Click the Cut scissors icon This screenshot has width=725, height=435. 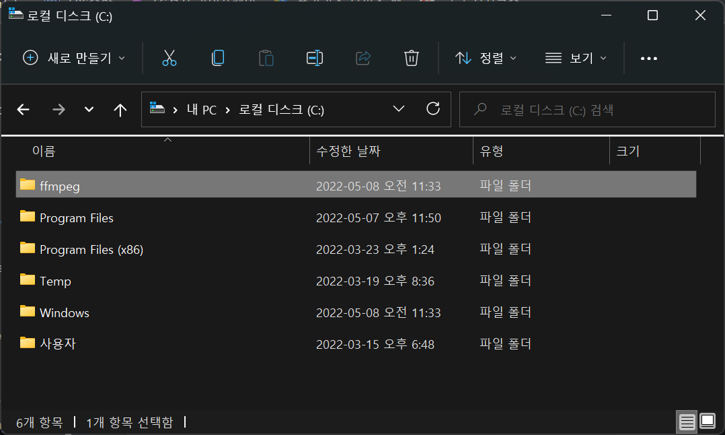click(x=169, y=58)
